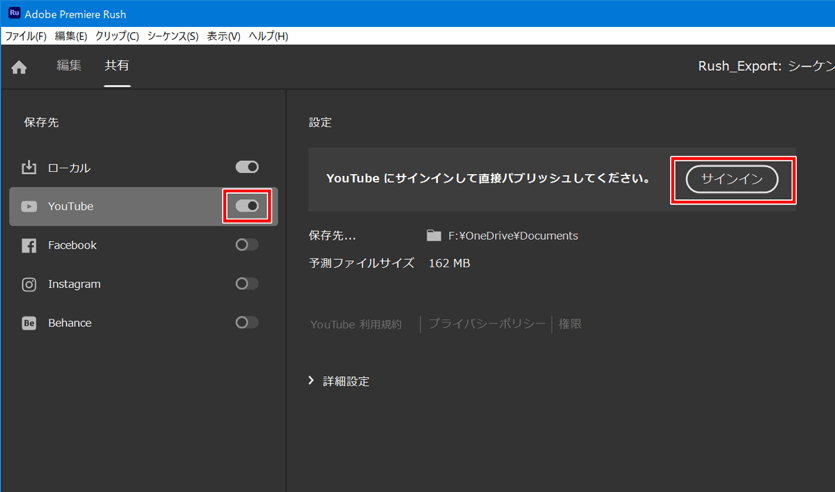Click the Facebook logo icon
Viewport: 835px width, 492px height.
coord(29,245)
